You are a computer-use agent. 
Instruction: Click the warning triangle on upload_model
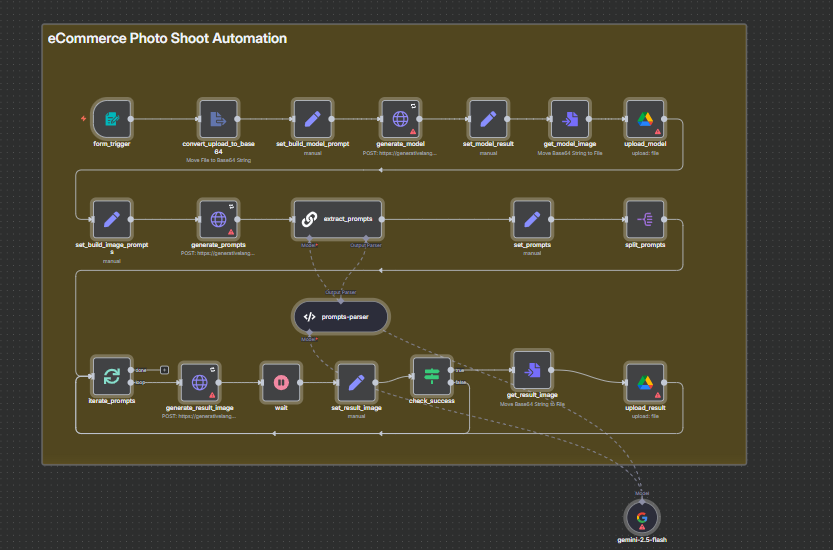click(658, 131)
